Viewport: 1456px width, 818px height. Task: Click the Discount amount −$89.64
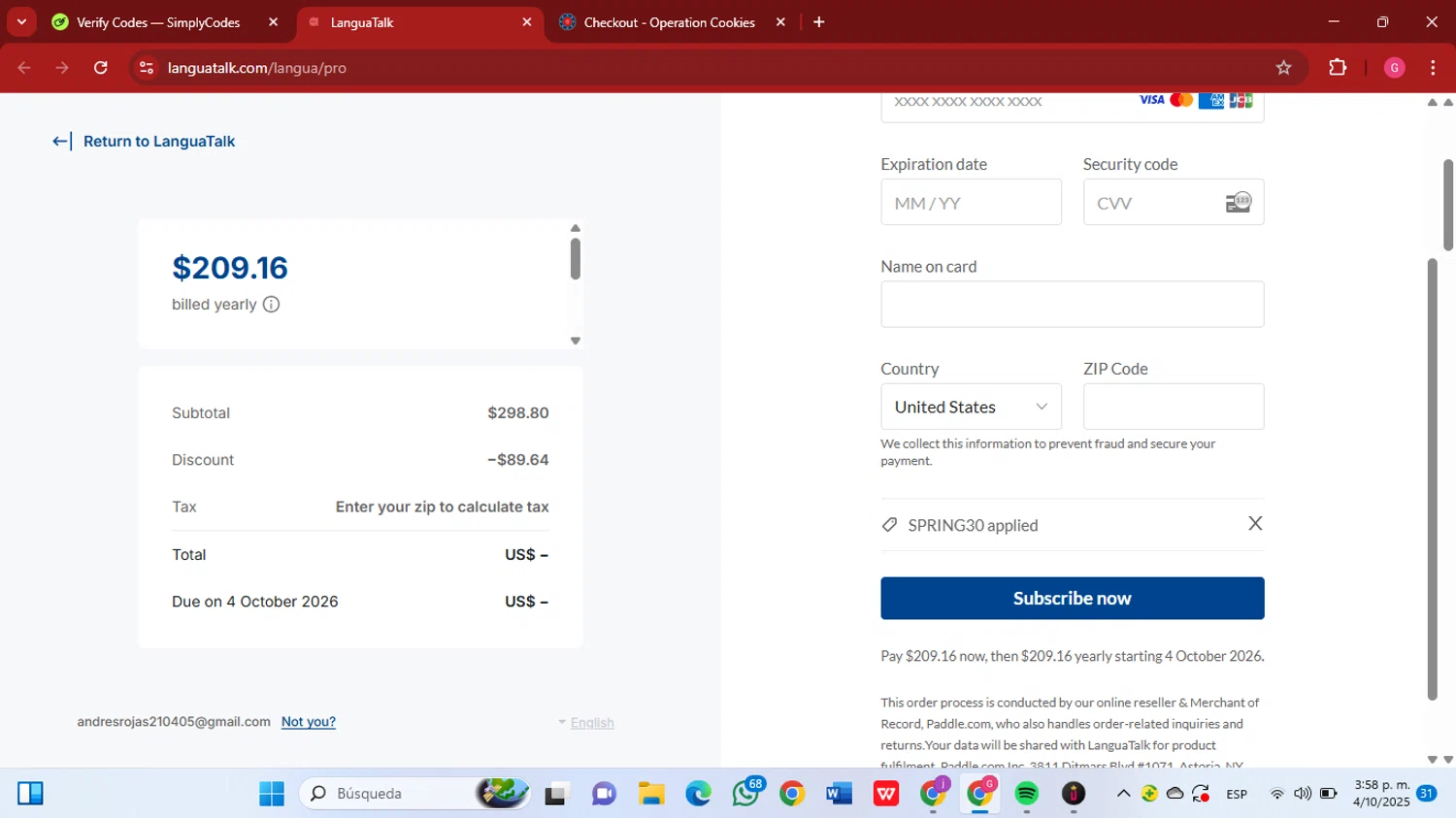pos(517,460)
